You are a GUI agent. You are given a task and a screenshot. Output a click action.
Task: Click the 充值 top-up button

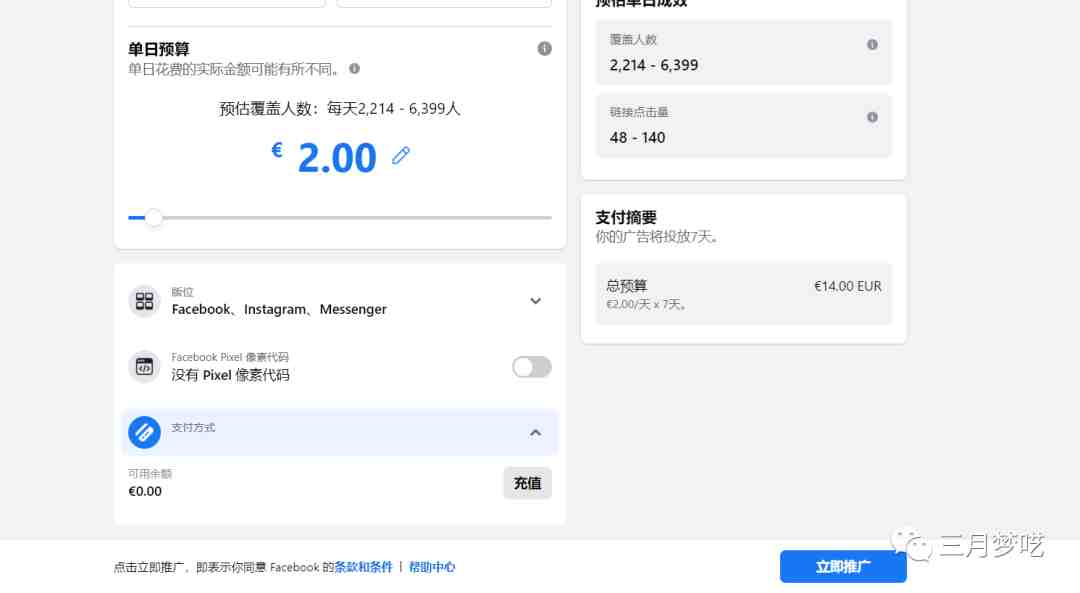(527, 483)
